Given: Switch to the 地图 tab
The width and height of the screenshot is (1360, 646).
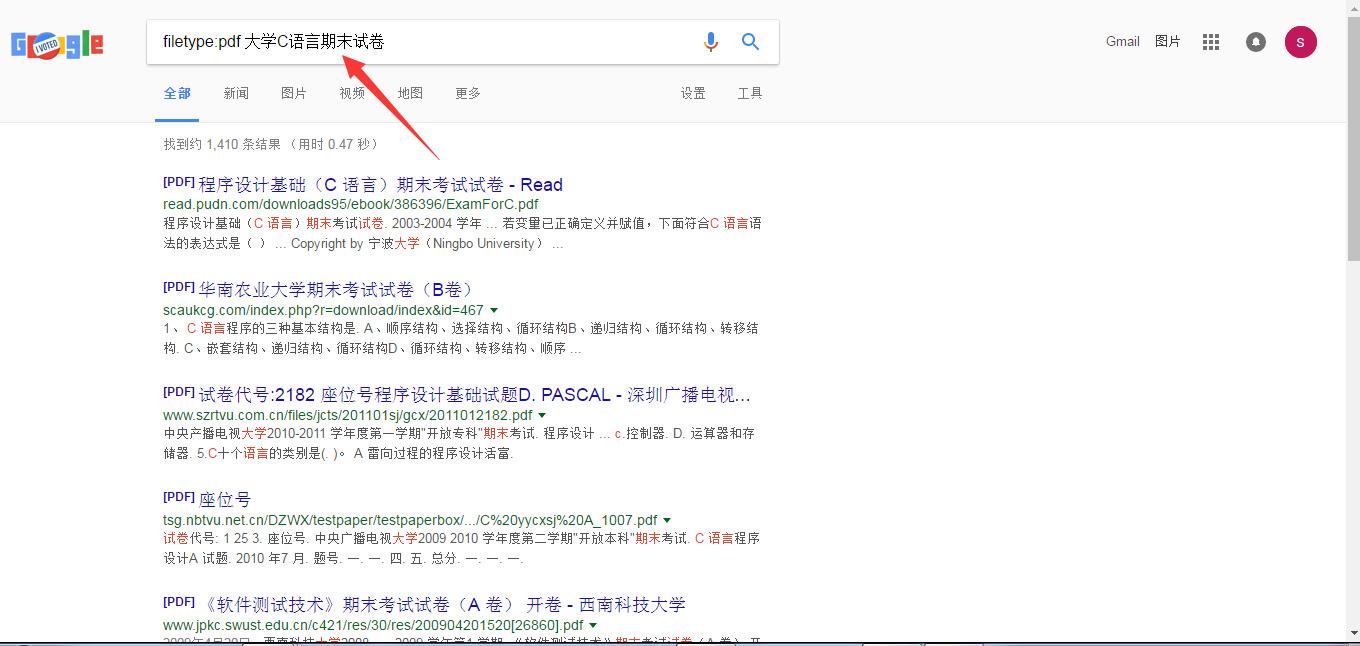Looking at the screenshot, I should click(x=410, y=93).
